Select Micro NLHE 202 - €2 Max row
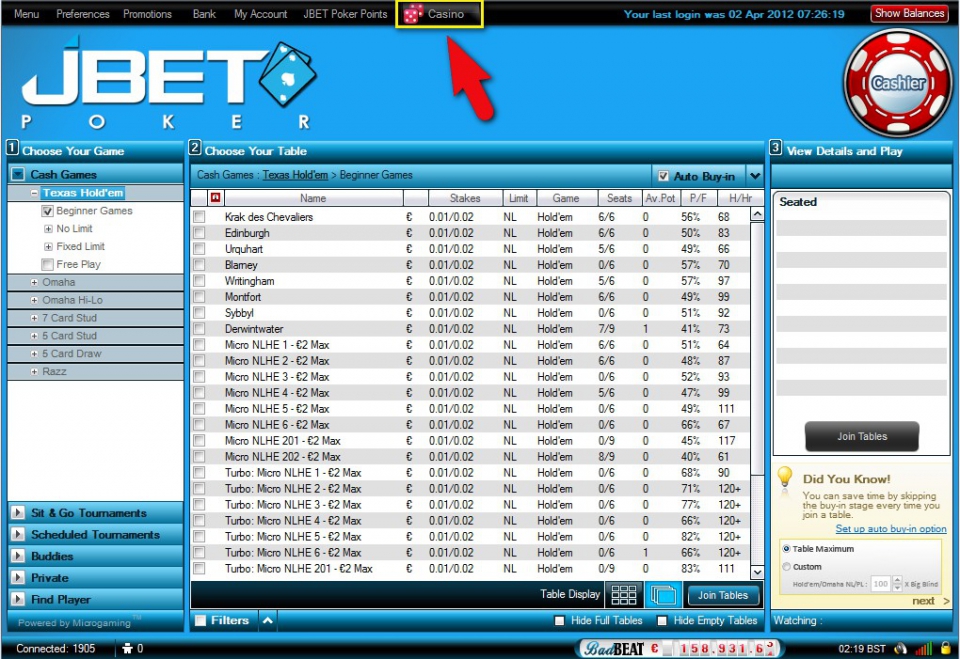 tap(470, 457)
